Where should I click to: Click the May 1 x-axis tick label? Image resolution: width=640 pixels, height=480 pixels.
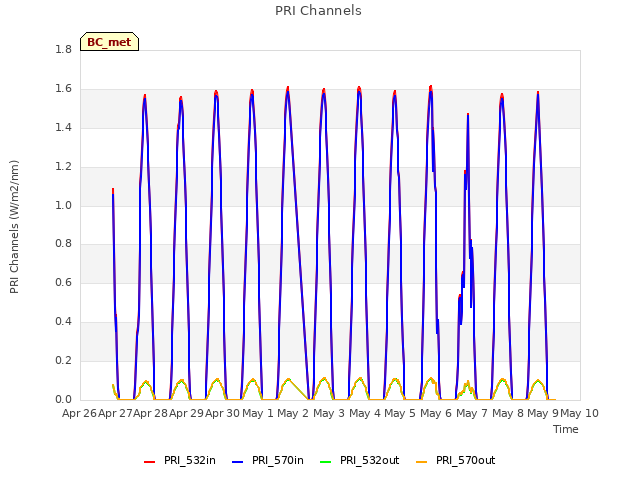click(x=258, y=413)
